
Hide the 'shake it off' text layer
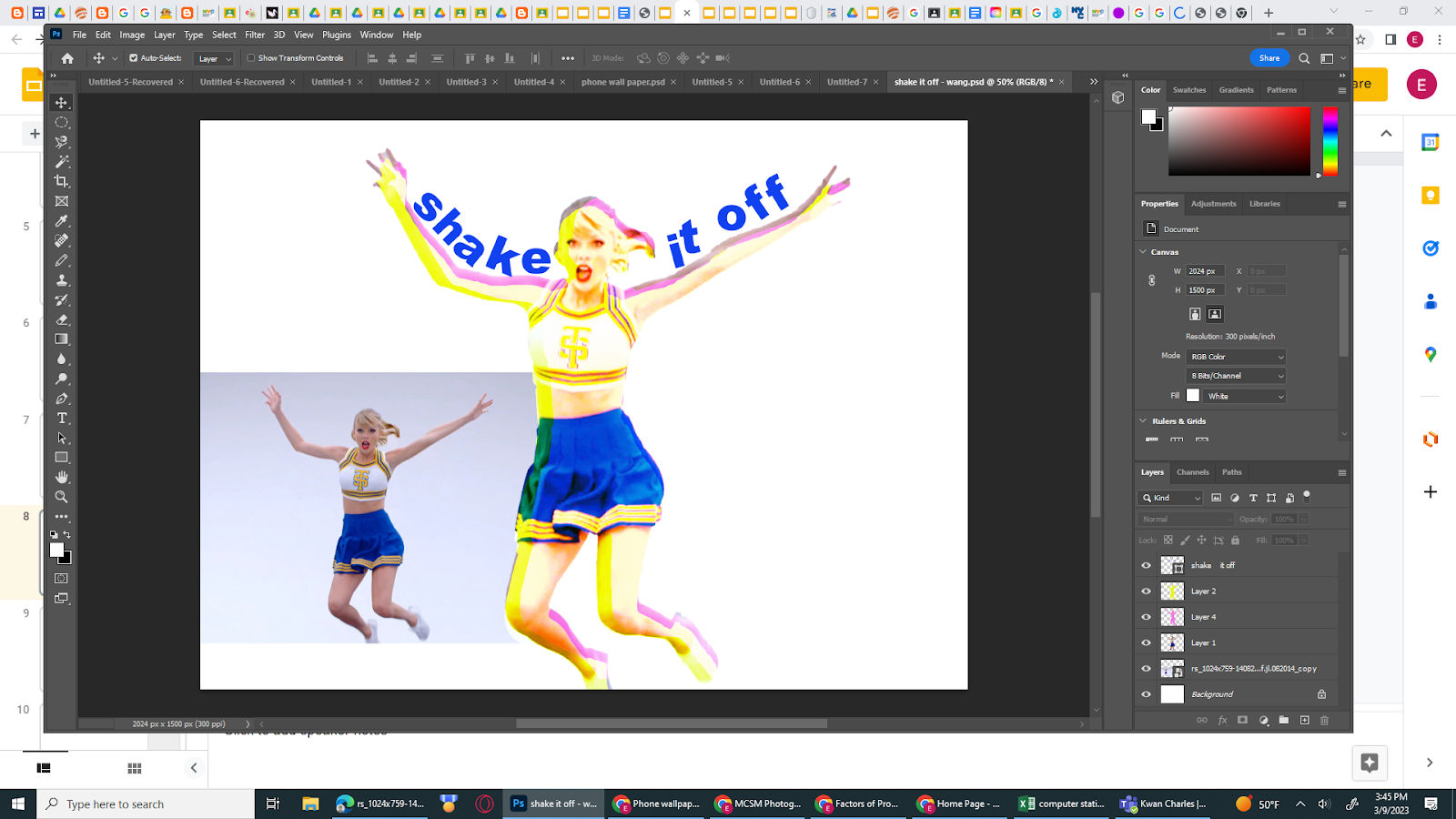pos(1147,565)
